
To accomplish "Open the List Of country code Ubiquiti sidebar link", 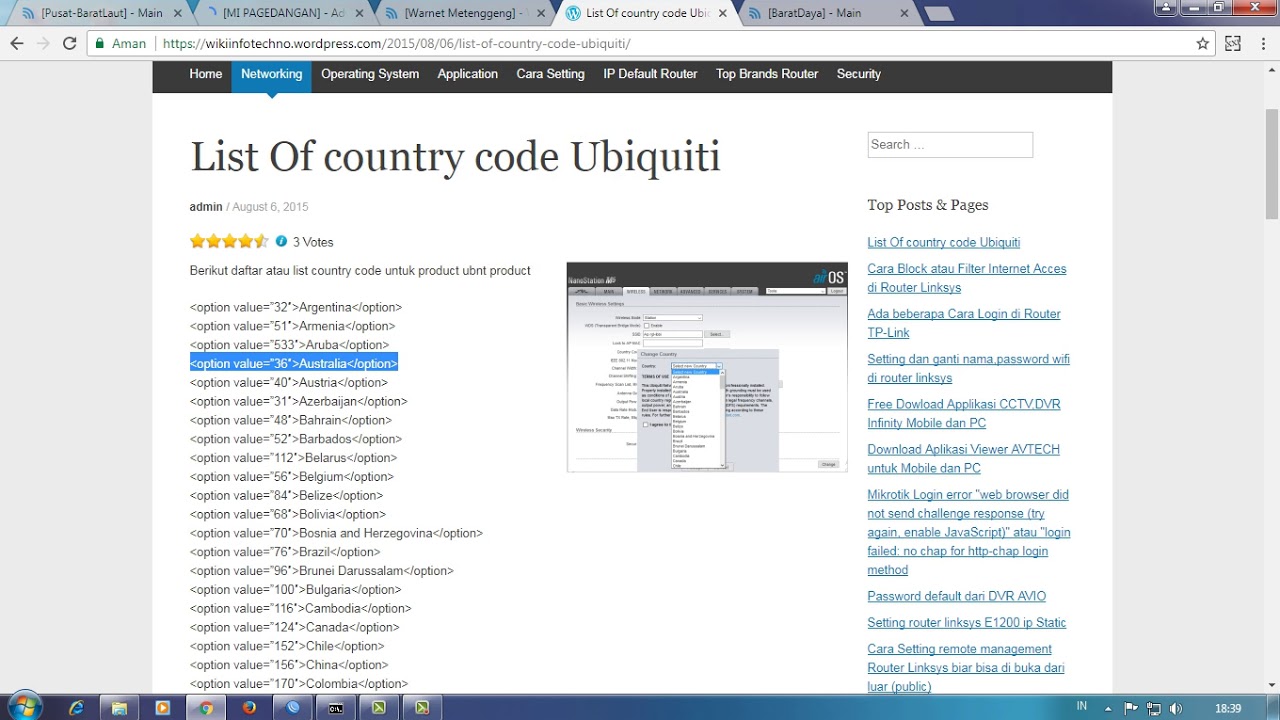I will pos(944,242).
